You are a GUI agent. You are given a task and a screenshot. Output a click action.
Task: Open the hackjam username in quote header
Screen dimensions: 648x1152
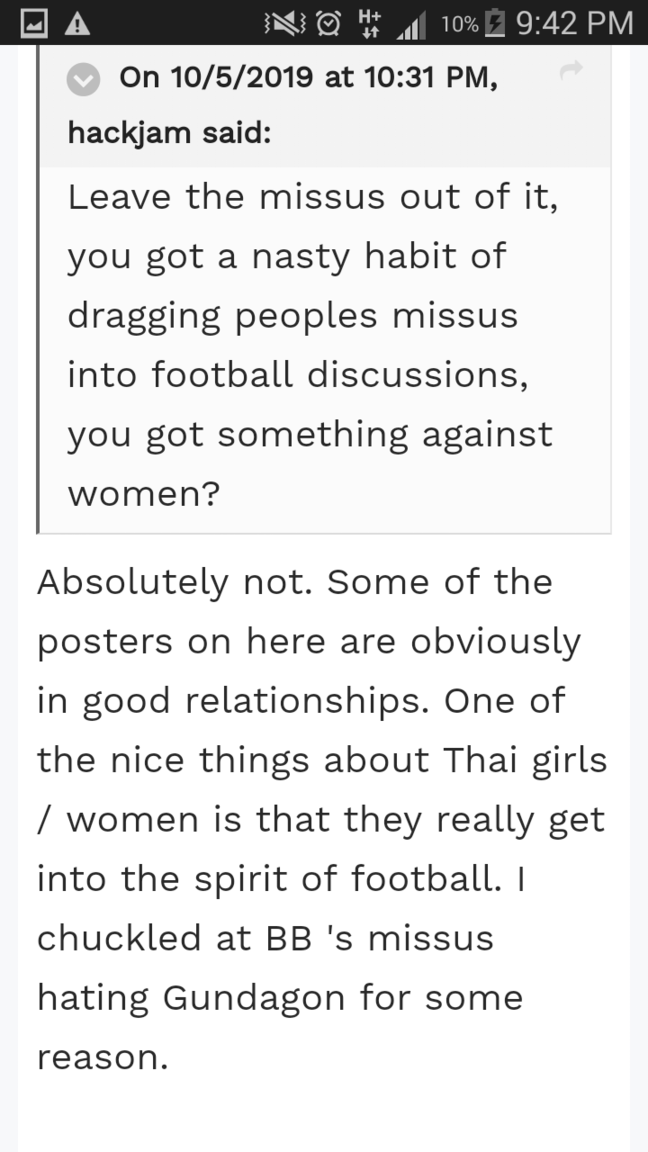coord(129,133)
